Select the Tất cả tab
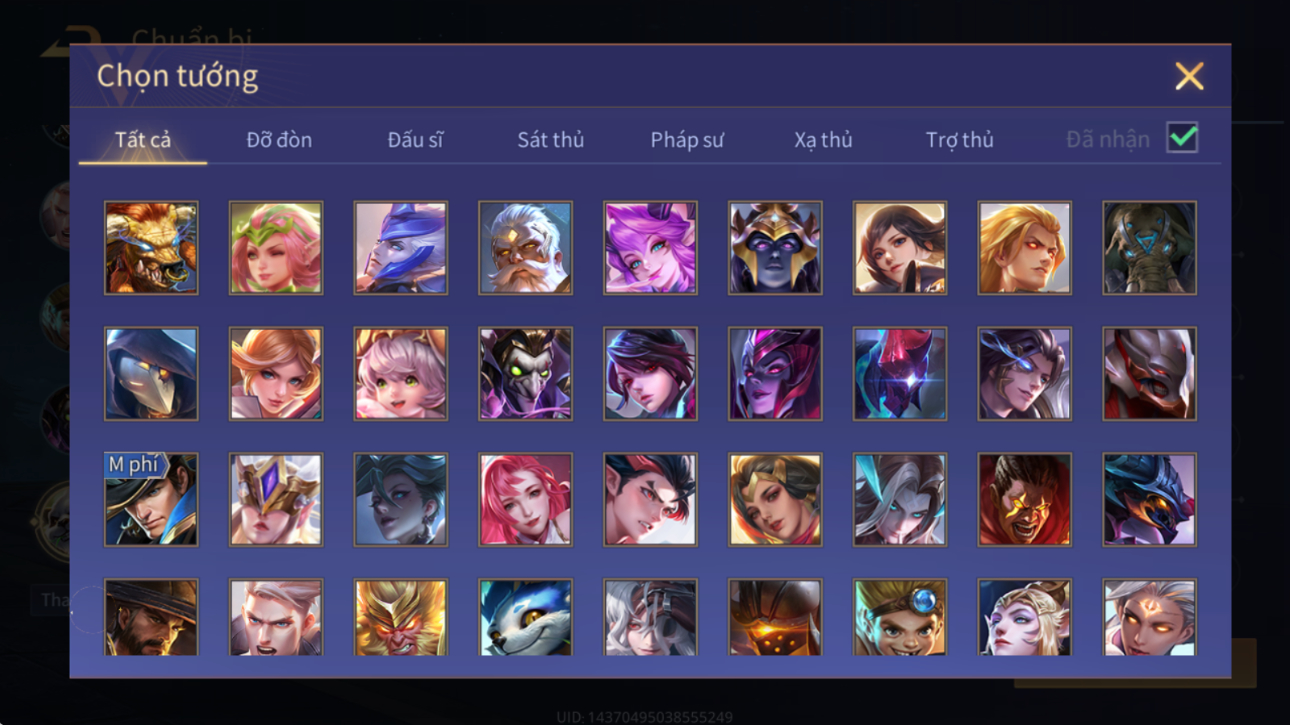Image resolution: width=1290 pixels, height=725 pixels. coord(143,140)
